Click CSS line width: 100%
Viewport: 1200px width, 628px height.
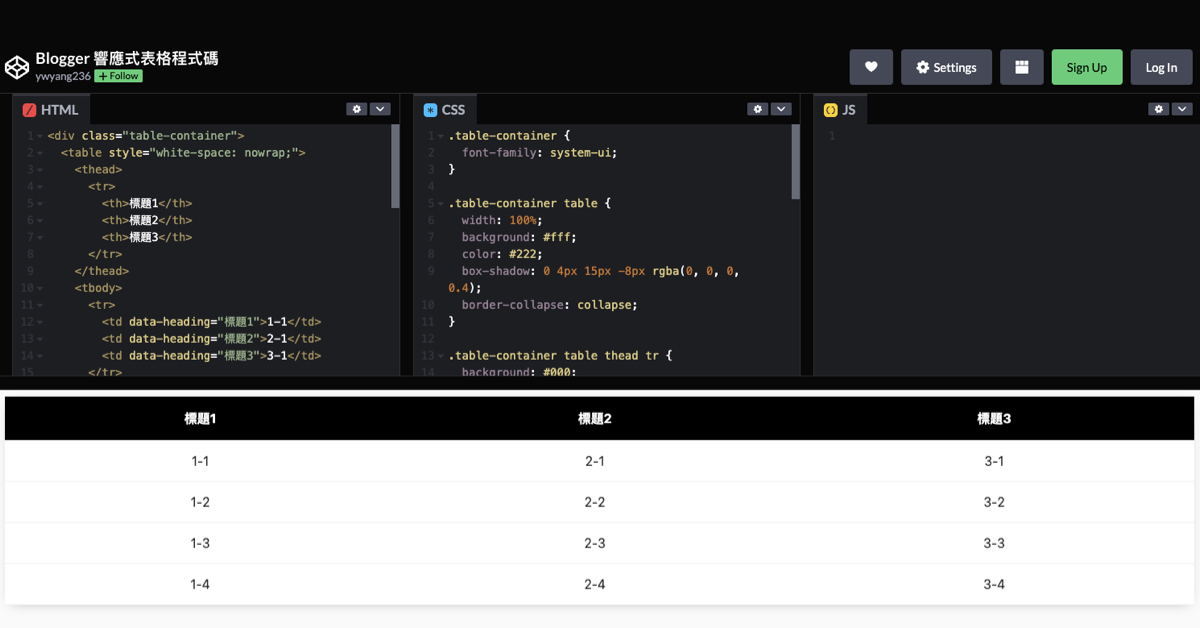click(x=502, y=220)
